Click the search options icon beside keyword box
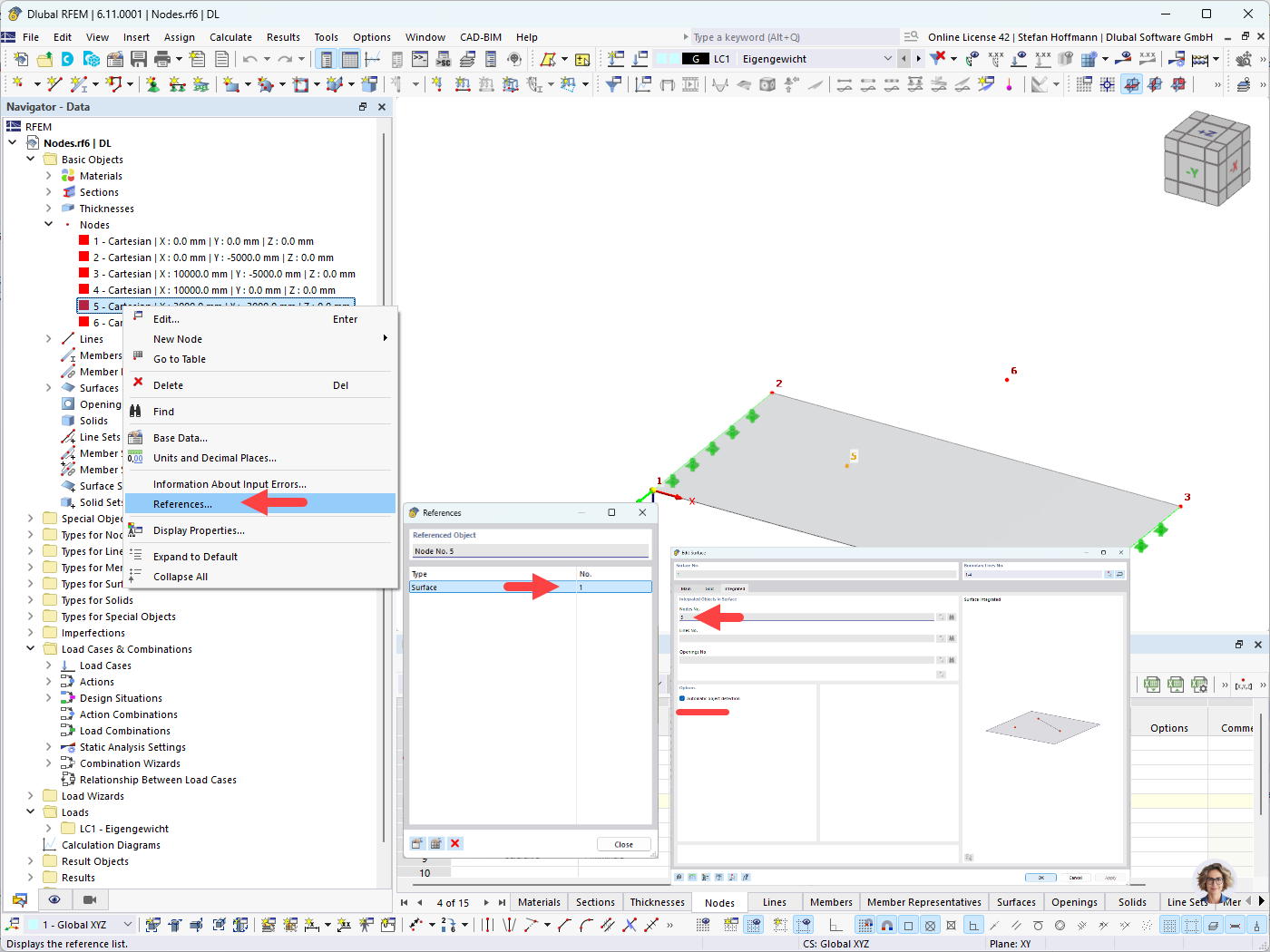Screen dimensions: 1270x952 pyautogui.click(x=911, y=37)
